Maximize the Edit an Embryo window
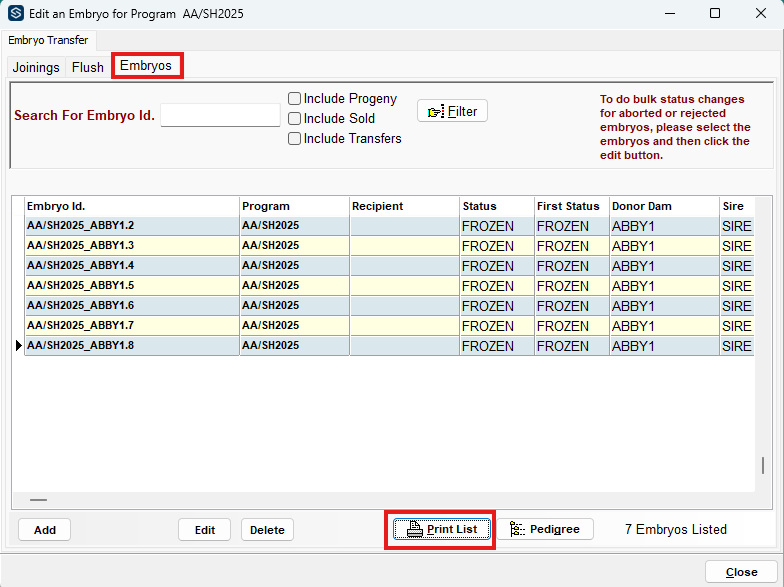784x587 pixels. click(x=715, y=13)
